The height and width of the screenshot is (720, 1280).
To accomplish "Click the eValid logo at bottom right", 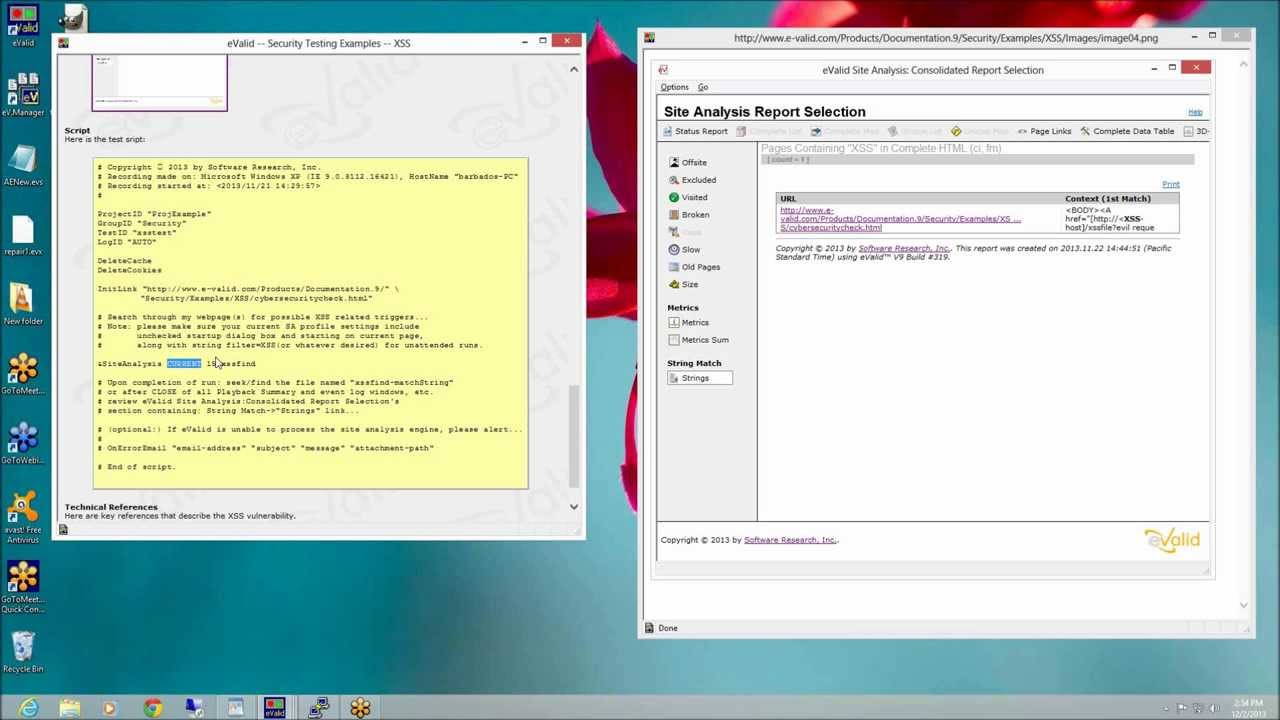I will pyautogui.click(x=1171, y=540).
